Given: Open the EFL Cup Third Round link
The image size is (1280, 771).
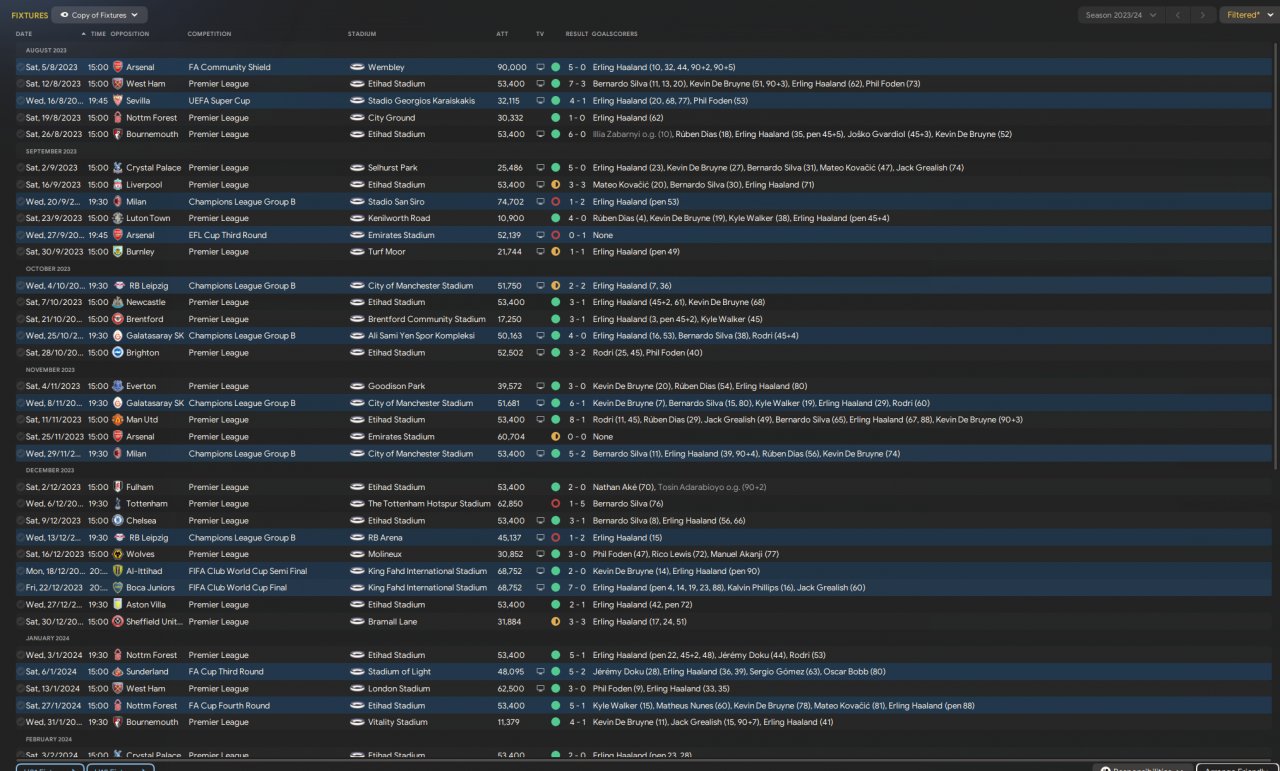Looking at the screenshot, I should point(227,235).
